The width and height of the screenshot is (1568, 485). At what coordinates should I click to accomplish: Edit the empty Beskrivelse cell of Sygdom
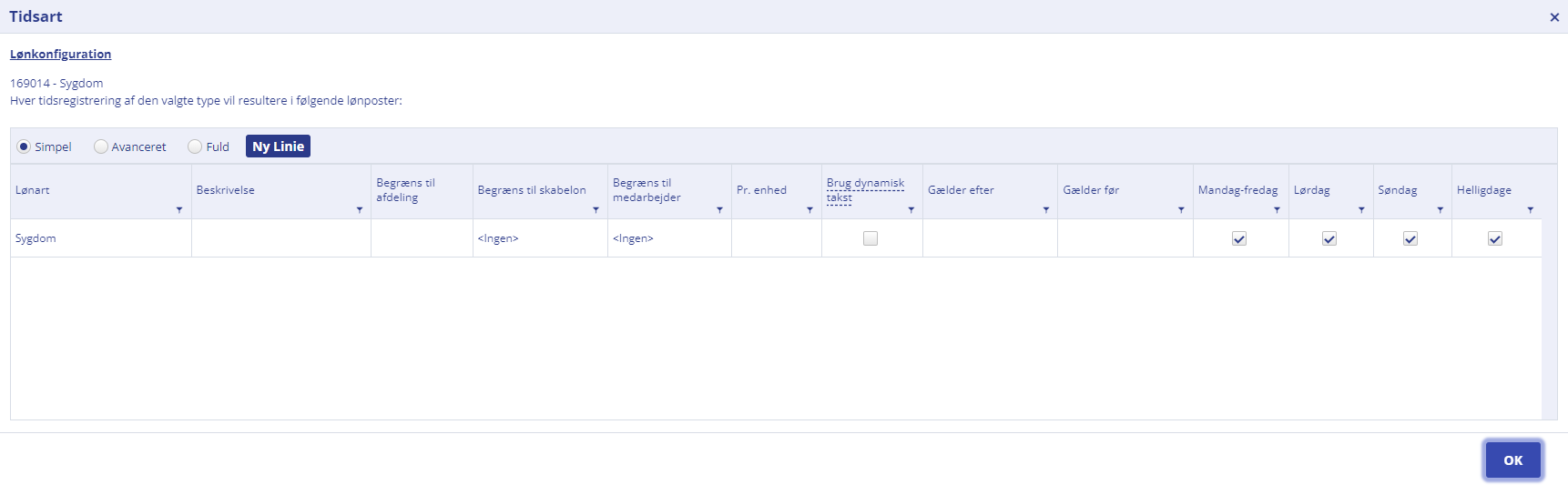pos(281,238)
